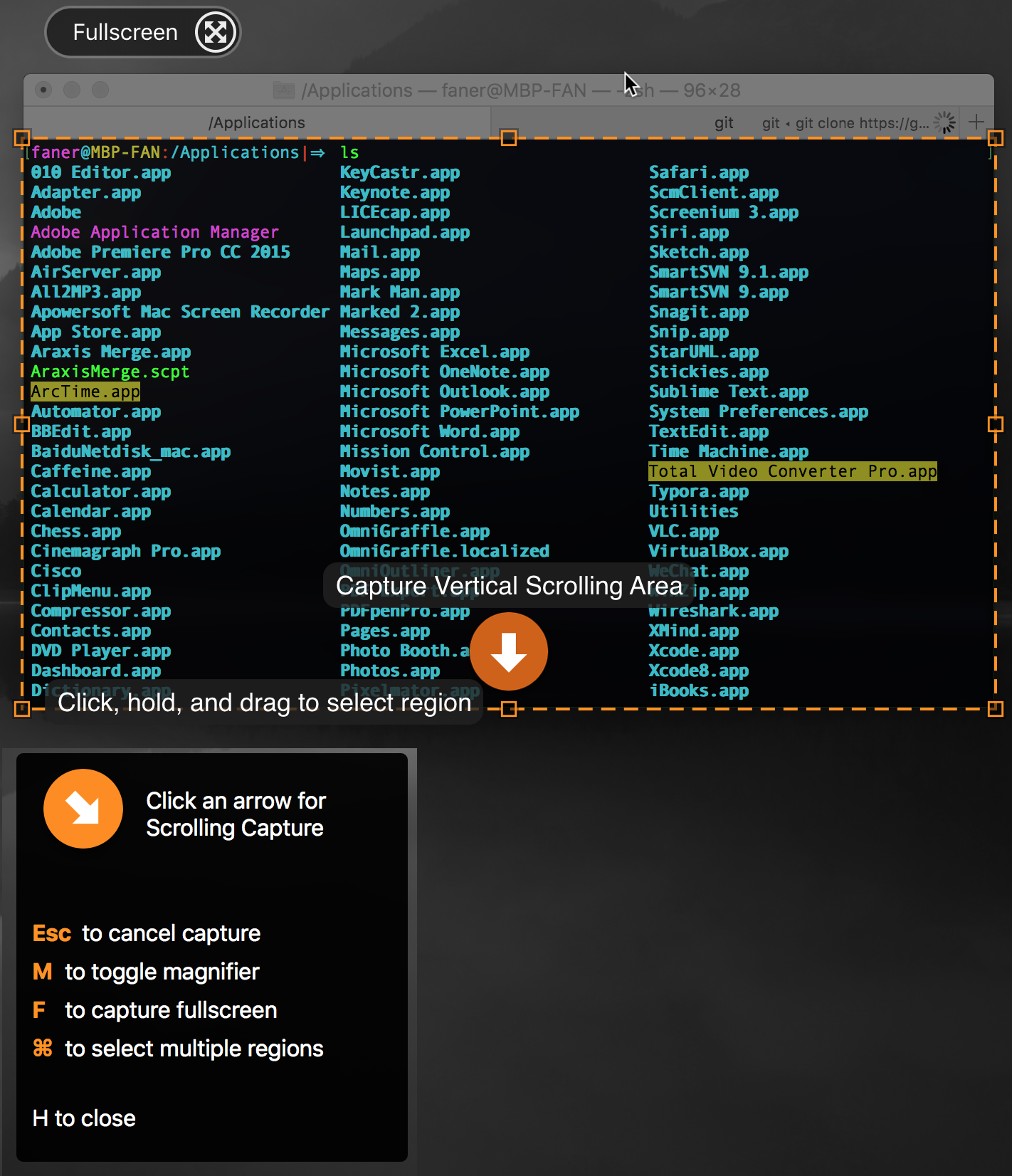Viewport: 1012px width, 1176px height.
Task: Click the top-right selection corner handle
Action: (996, 138)
